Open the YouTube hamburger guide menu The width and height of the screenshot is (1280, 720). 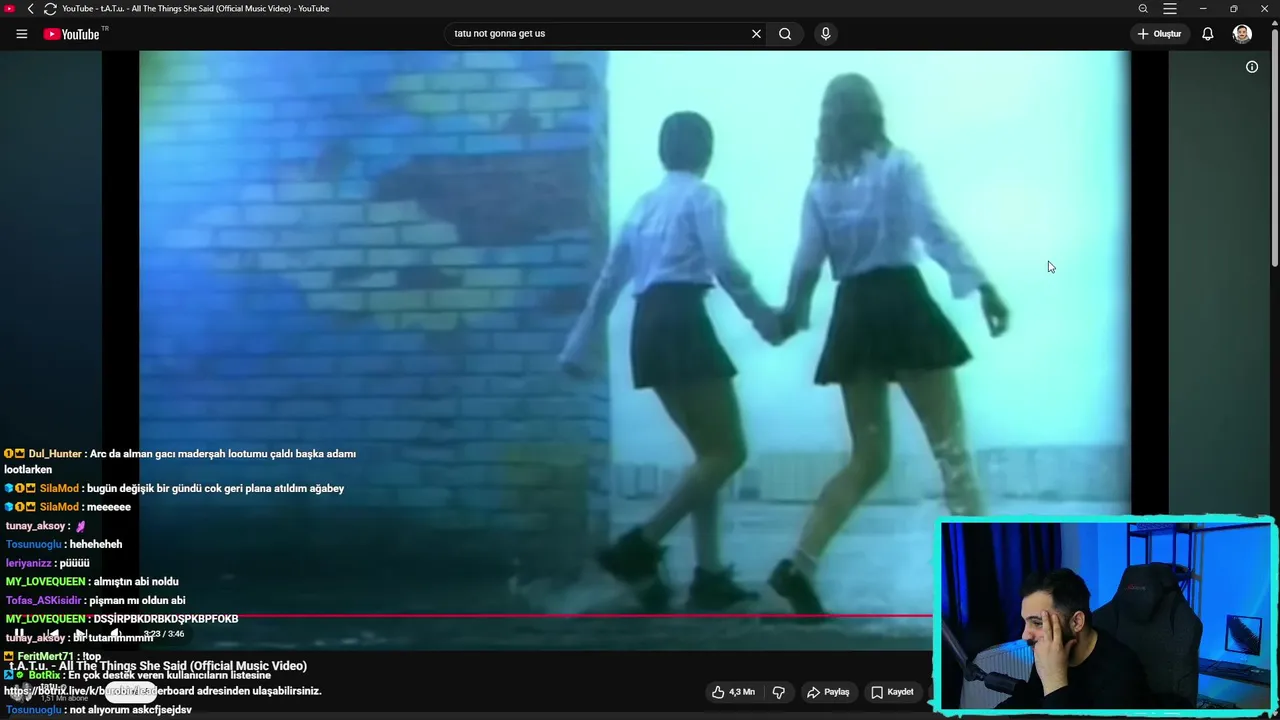pos(21,34)
